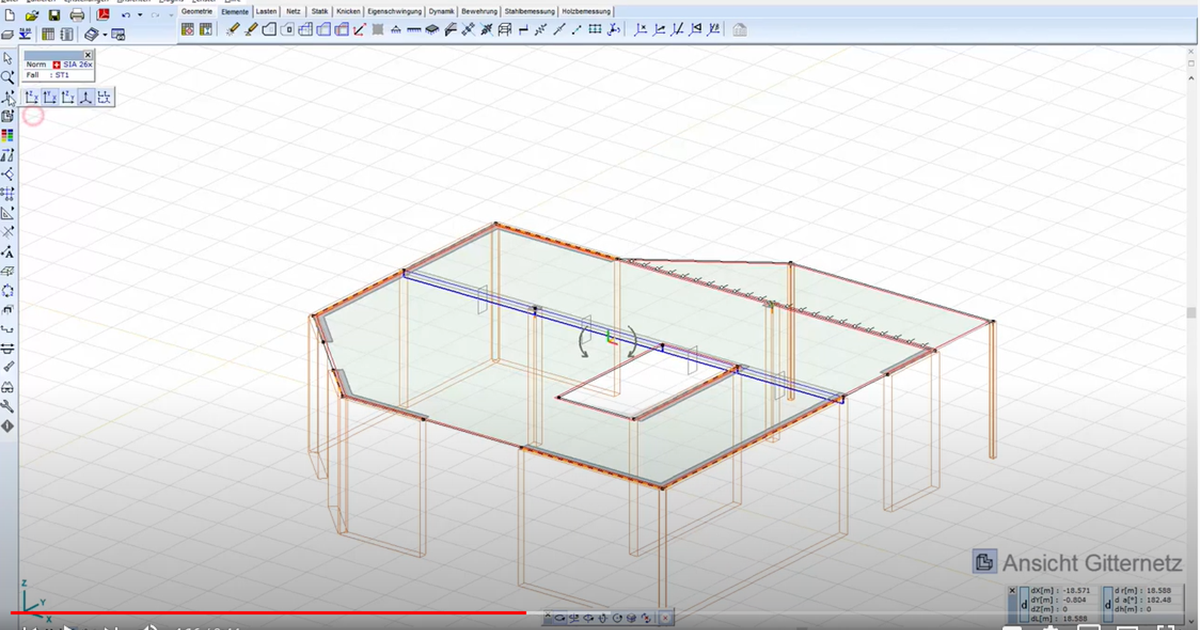Switch to the Stahlbemessung tab

click(x=530, y=11)
